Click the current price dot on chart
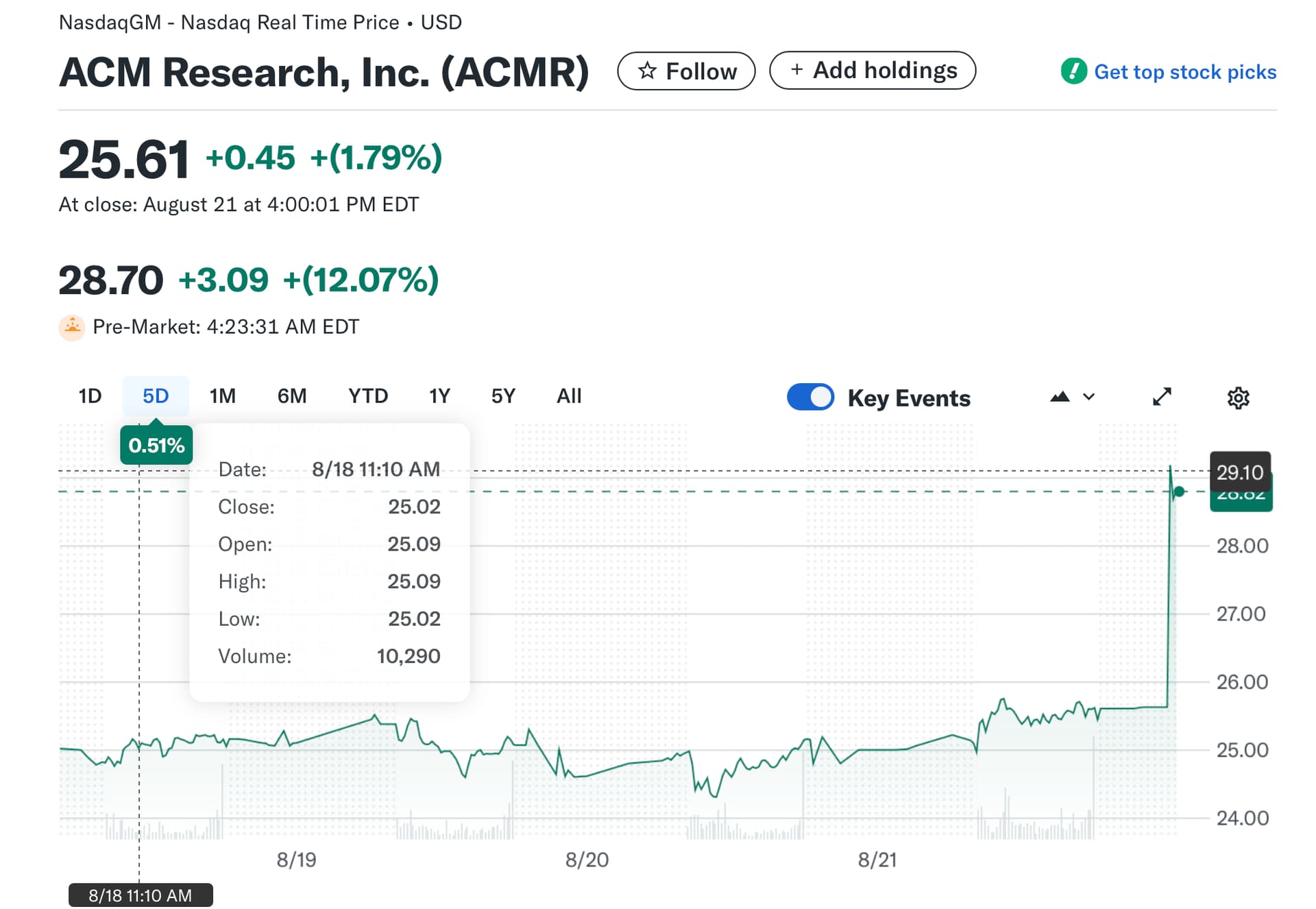 (x=1179, y=492)
